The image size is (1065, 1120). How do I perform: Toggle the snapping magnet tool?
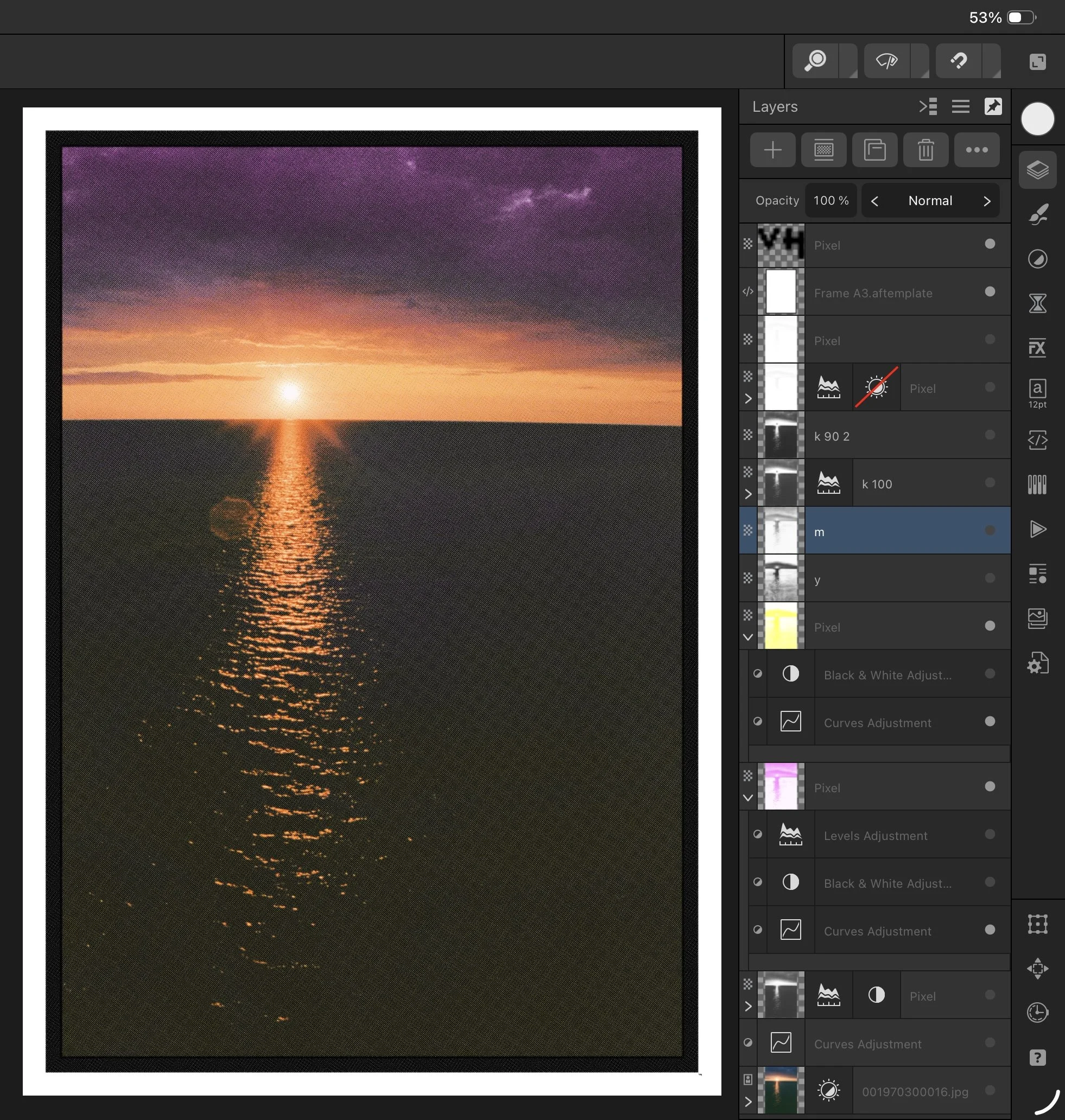[x=958, y=60]
